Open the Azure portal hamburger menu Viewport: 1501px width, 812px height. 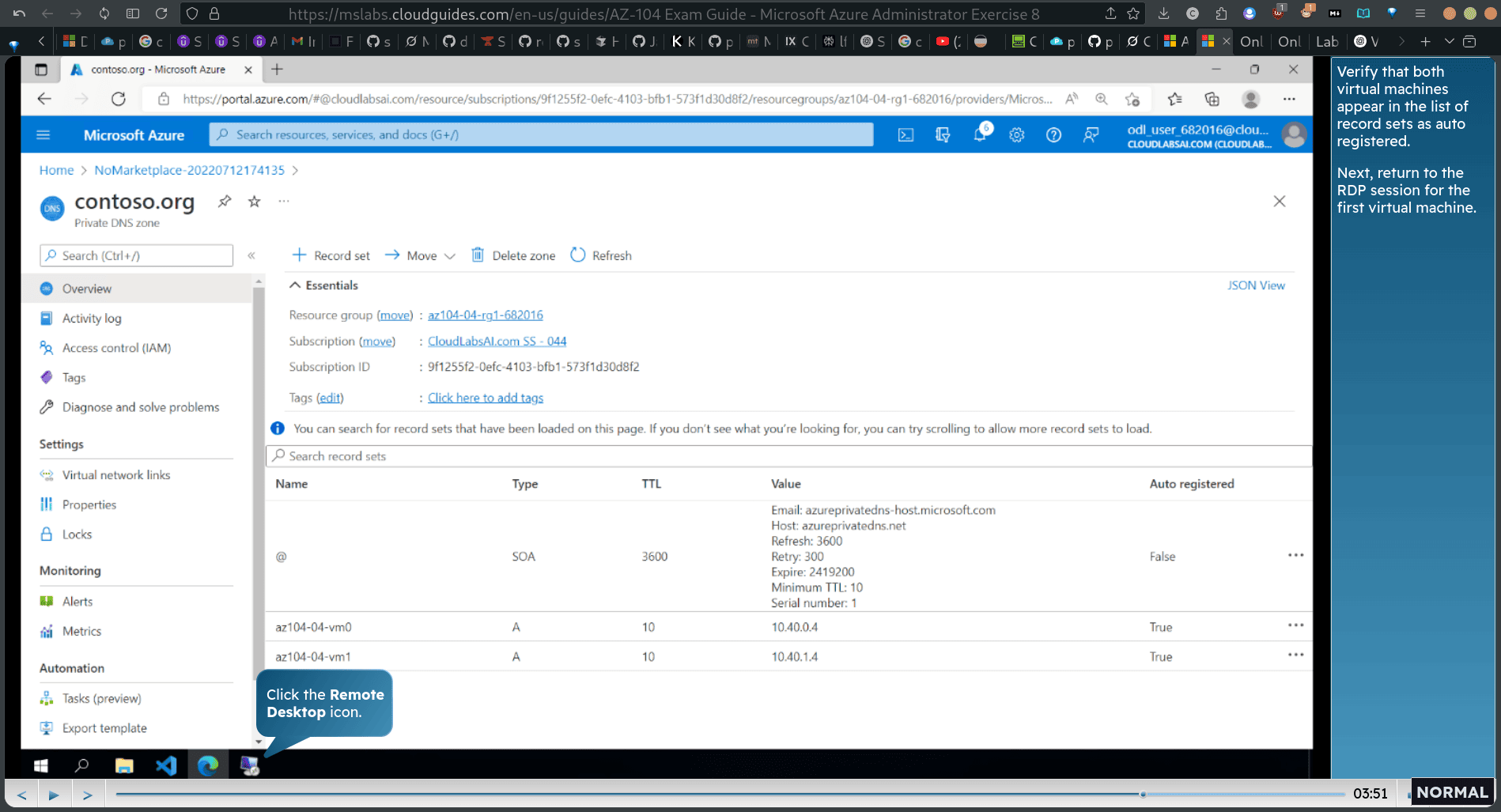click(43, 135)
